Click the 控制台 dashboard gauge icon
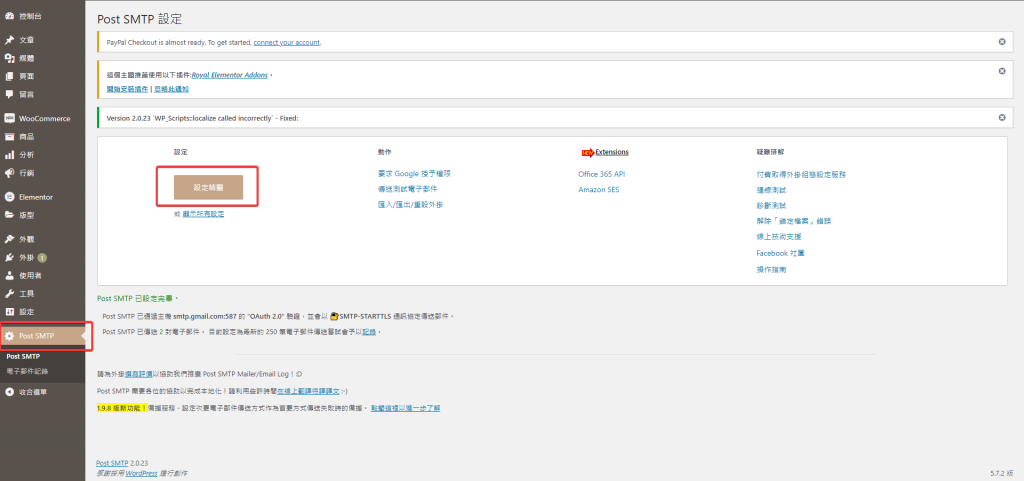Viewport: 1024px width, 481px height. tap(10, 15)
